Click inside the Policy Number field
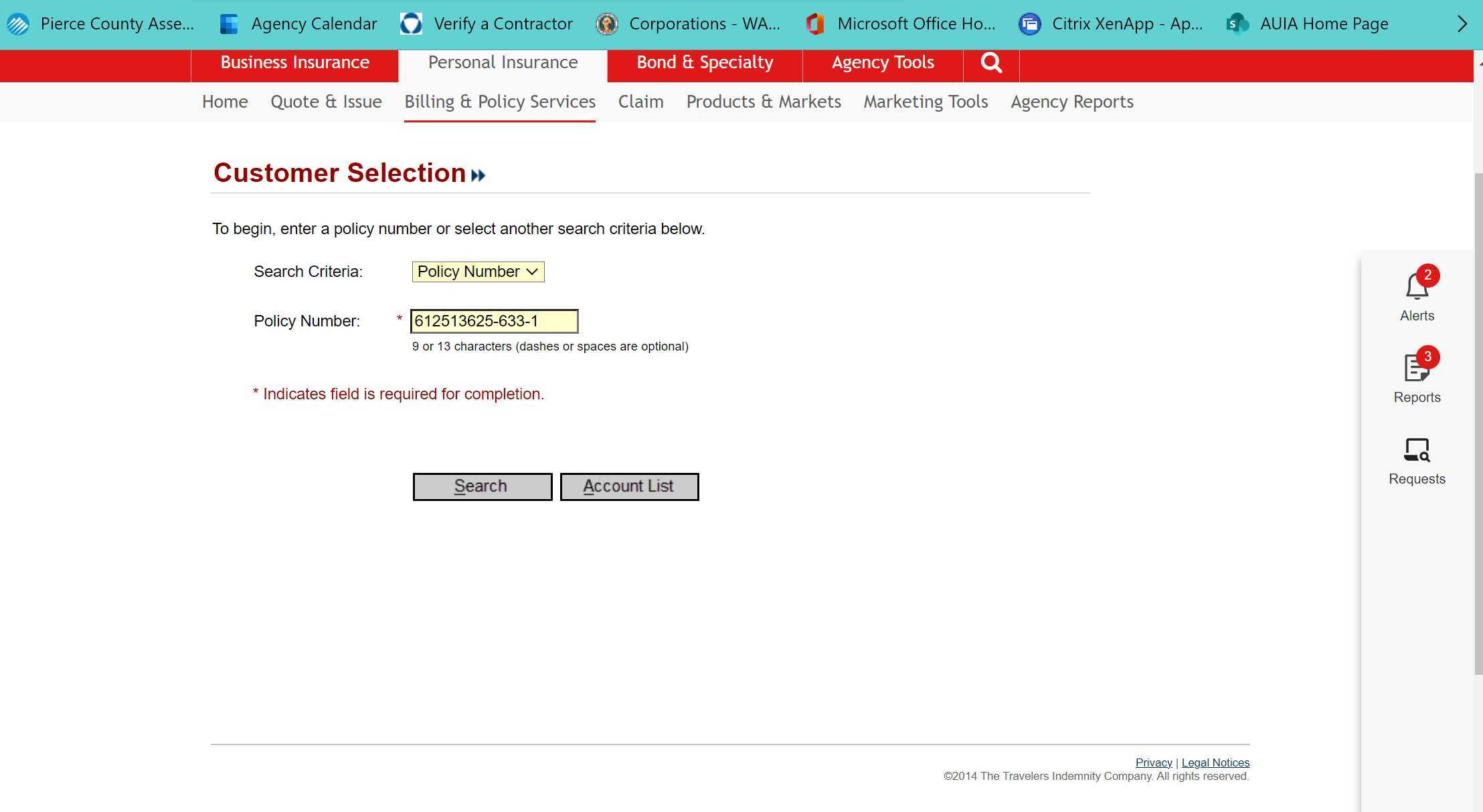Screen dimensions: 1483x812 coord(493,321)
